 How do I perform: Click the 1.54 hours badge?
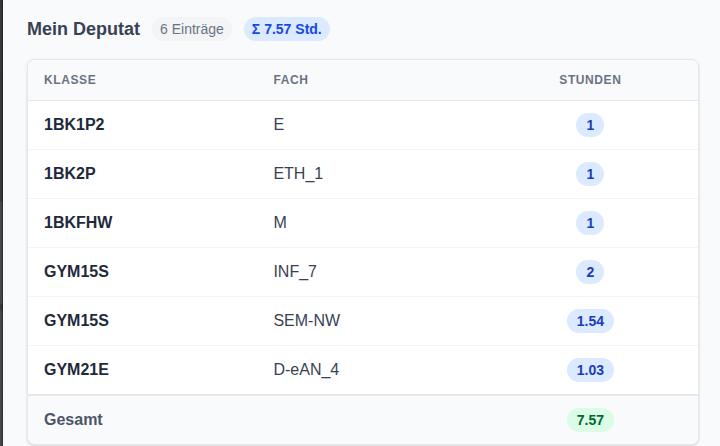click(590, 321)
